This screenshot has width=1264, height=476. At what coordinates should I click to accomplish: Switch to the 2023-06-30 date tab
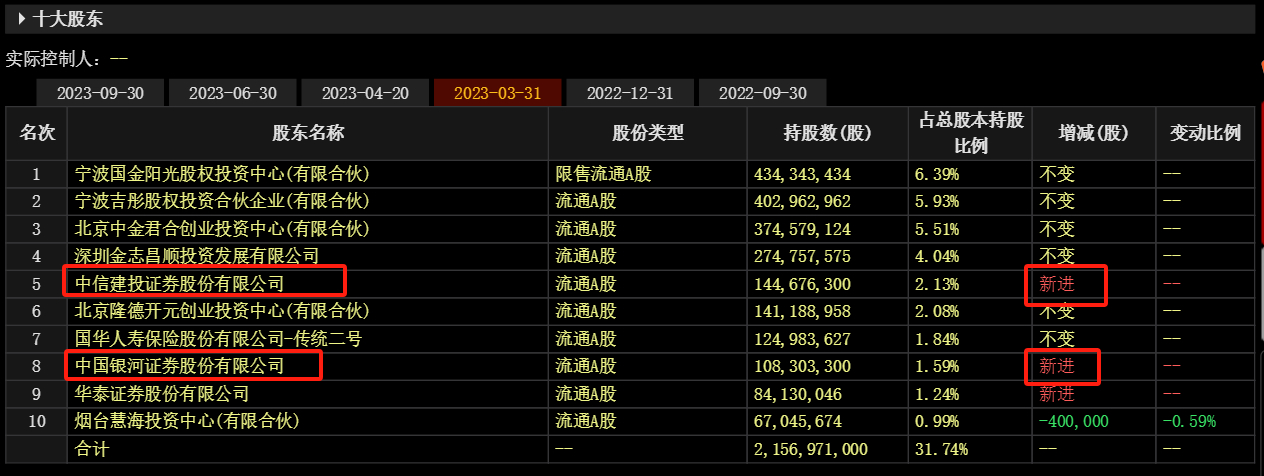click(x=233, y=93)
